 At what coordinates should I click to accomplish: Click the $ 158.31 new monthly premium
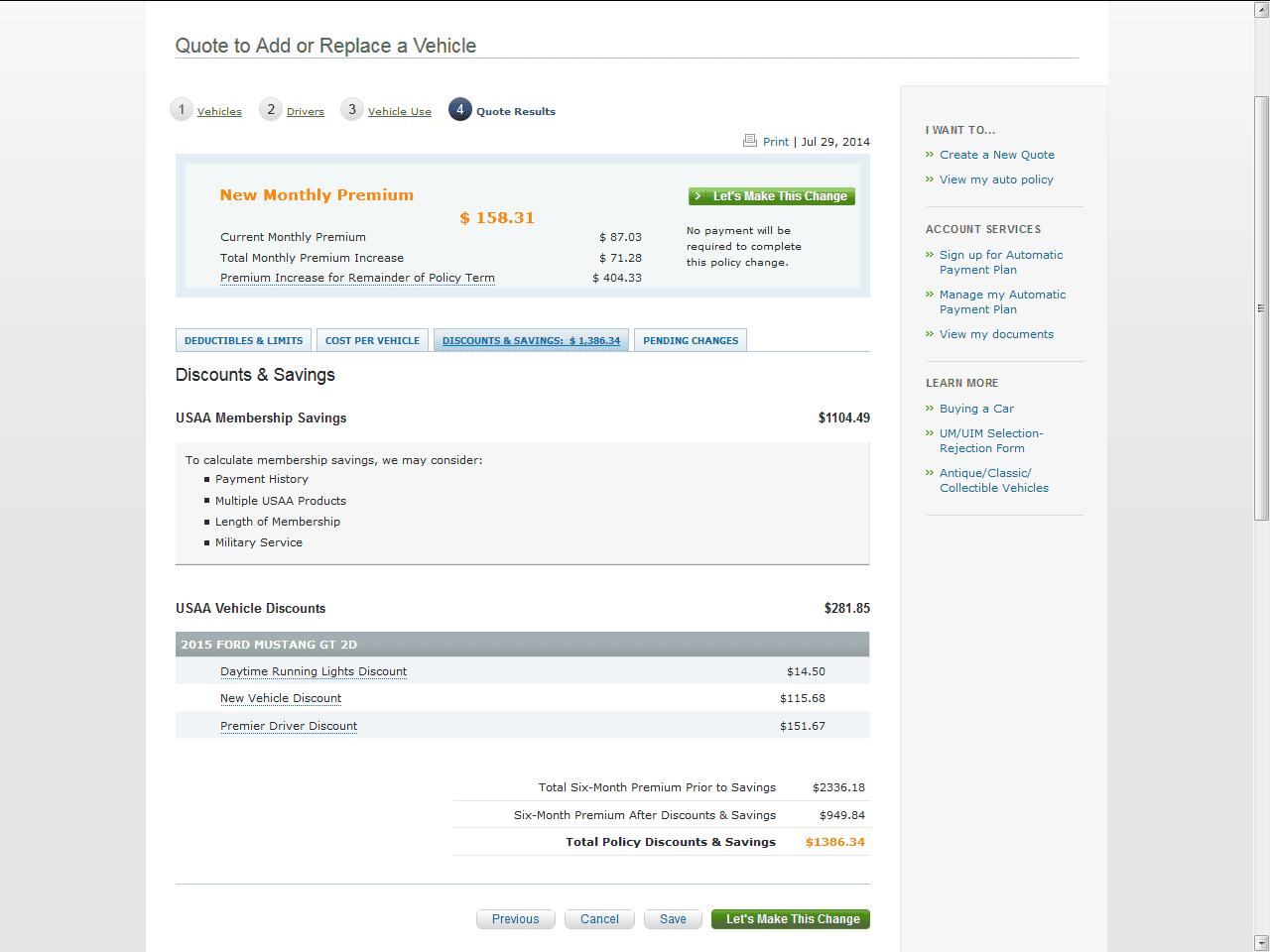[x=497, y=217]
